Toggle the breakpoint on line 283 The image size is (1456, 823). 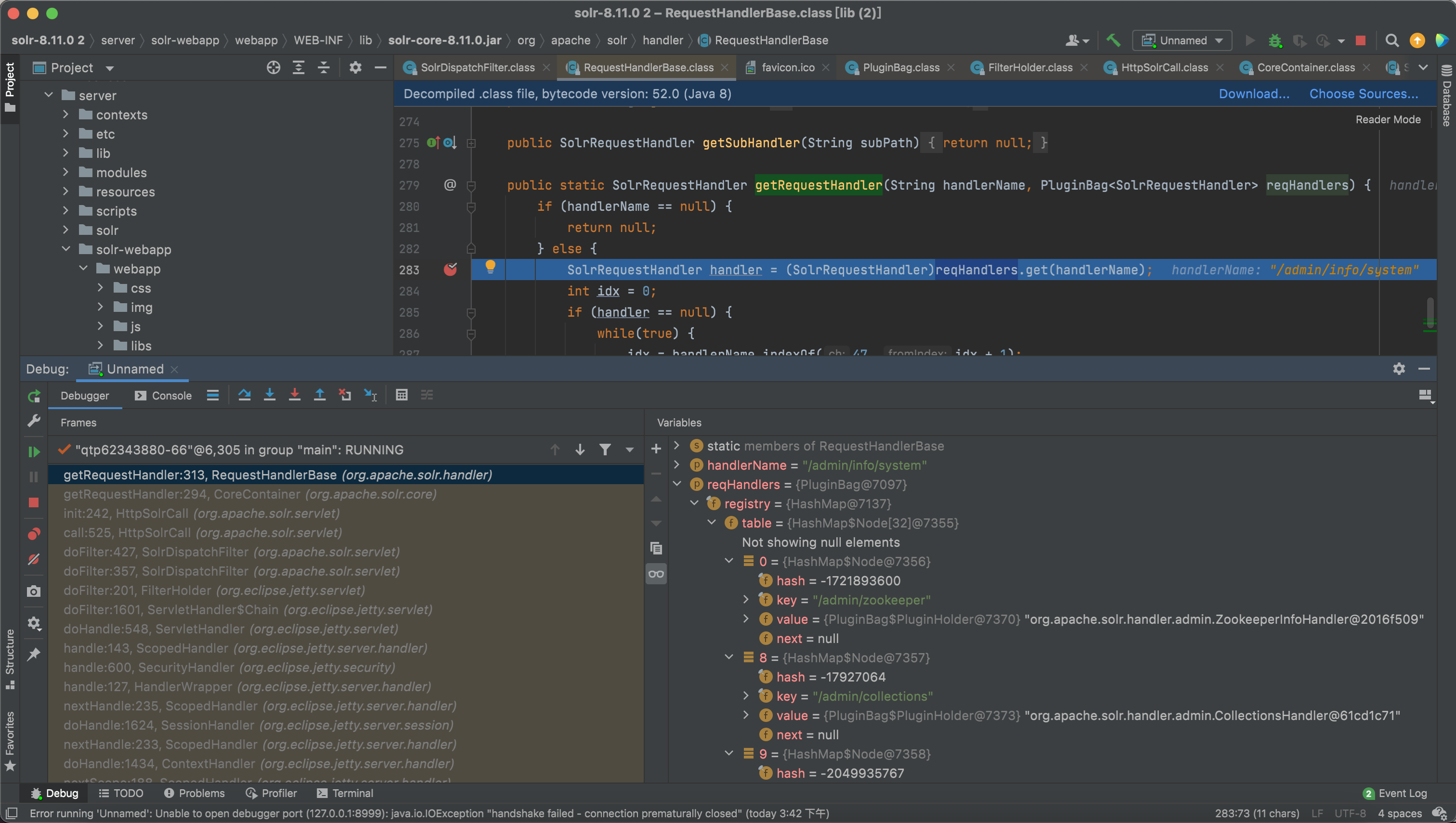tap(450, 270)
